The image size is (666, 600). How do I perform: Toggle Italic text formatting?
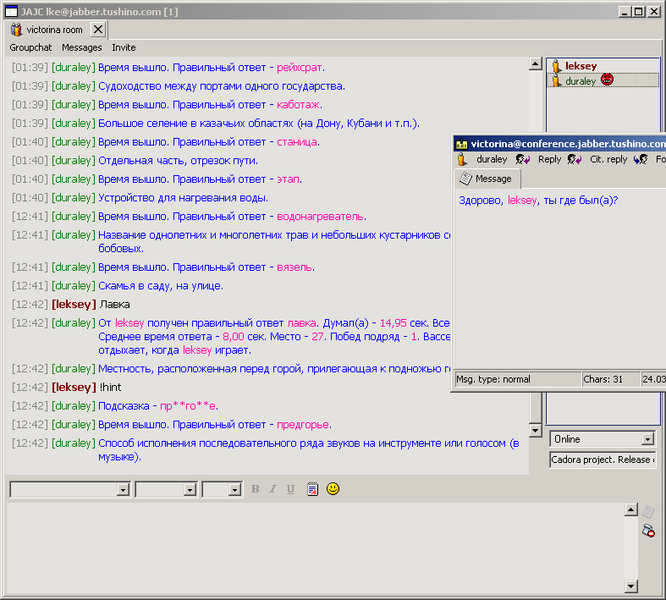[273, 489]
